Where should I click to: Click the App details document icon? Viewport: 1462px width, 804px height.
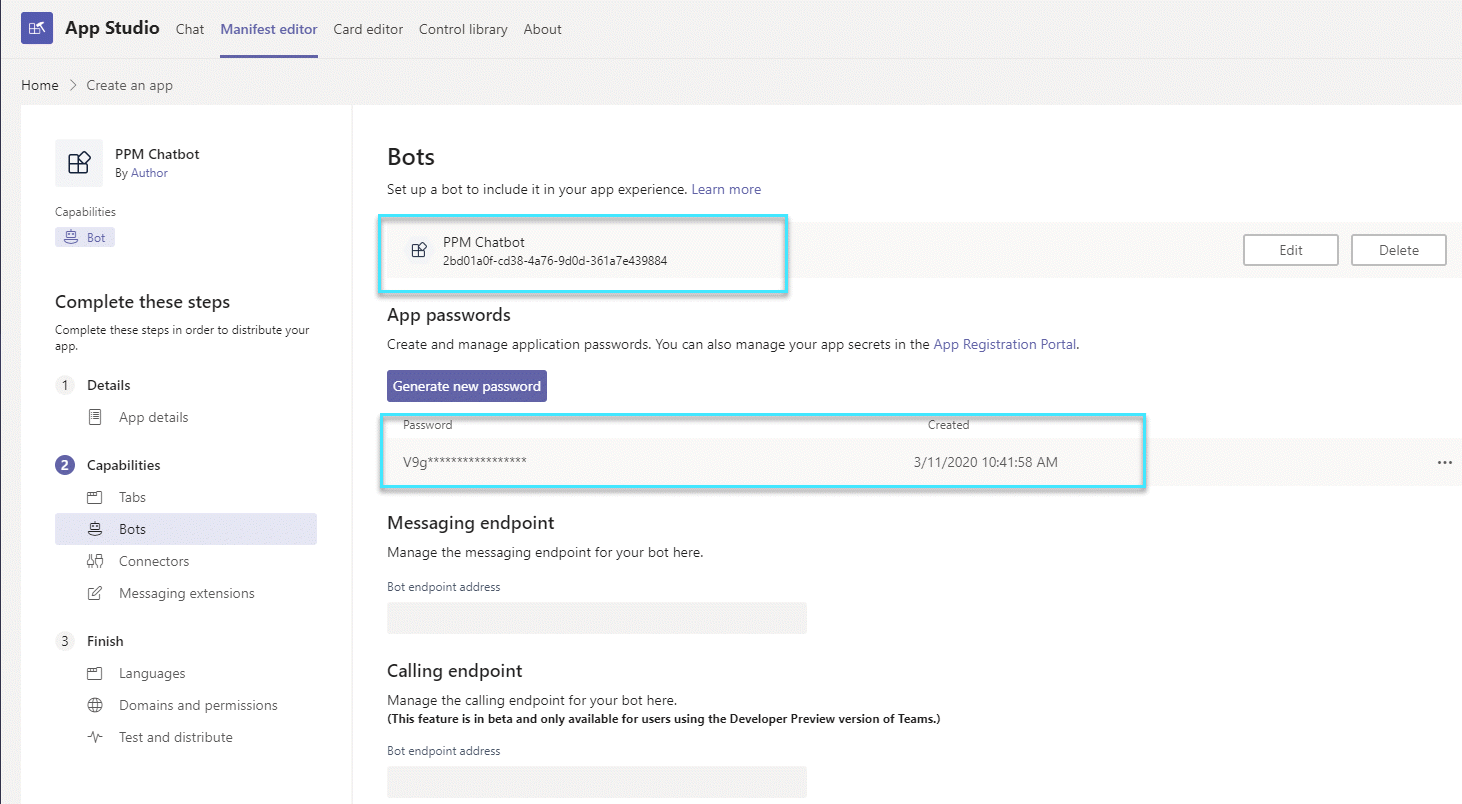click(95, 417)
